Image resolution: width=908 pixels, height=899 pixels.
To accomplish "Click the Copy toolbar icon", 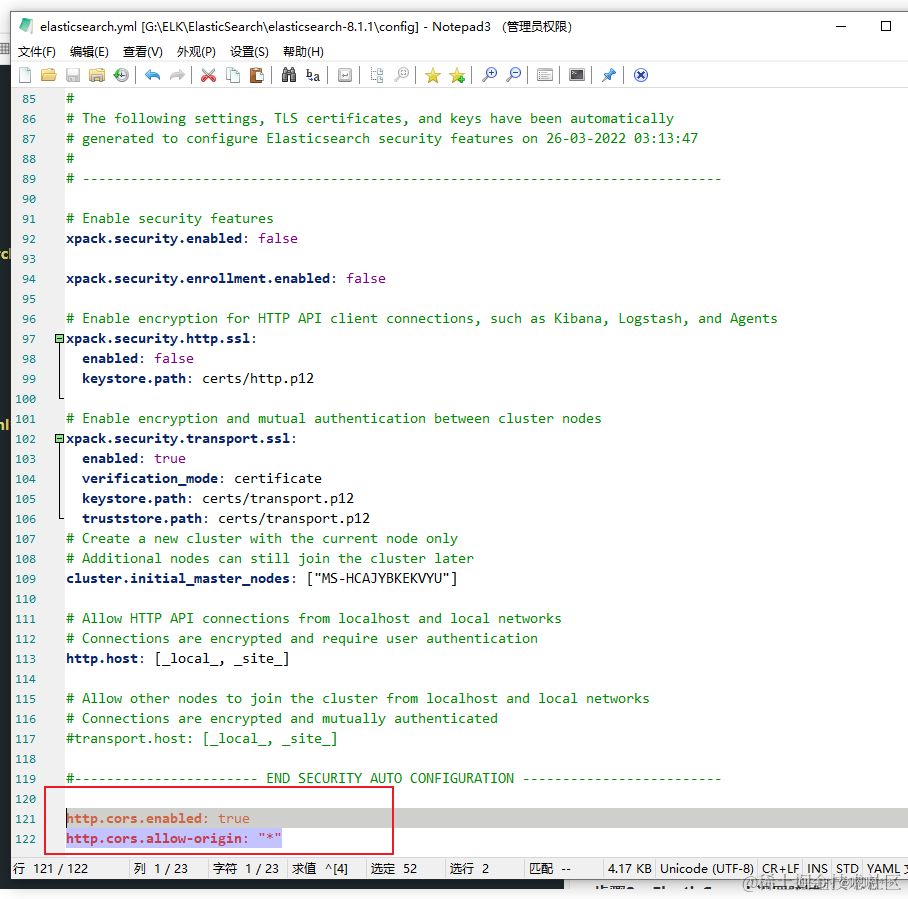I will pyautogui.click(x=233, y=75).
